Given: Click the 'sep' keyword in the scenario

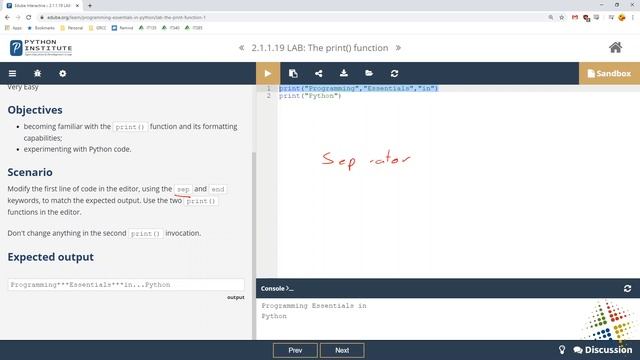Looking at the screenshot, I should (x=183, y=189).
